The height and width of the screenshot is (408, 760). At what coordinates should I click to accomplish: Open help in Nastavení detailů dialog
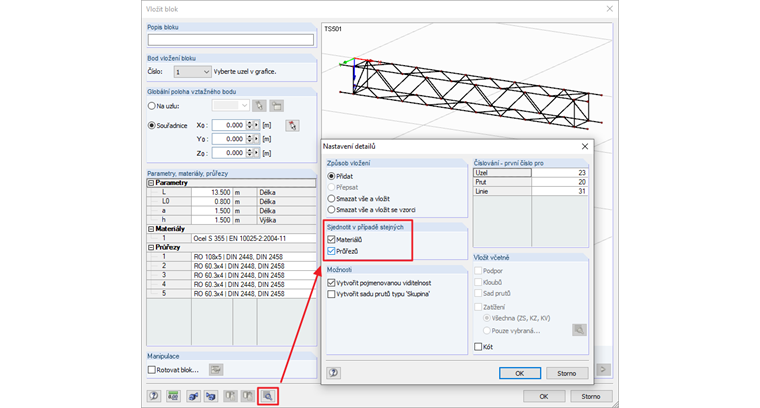333,373
